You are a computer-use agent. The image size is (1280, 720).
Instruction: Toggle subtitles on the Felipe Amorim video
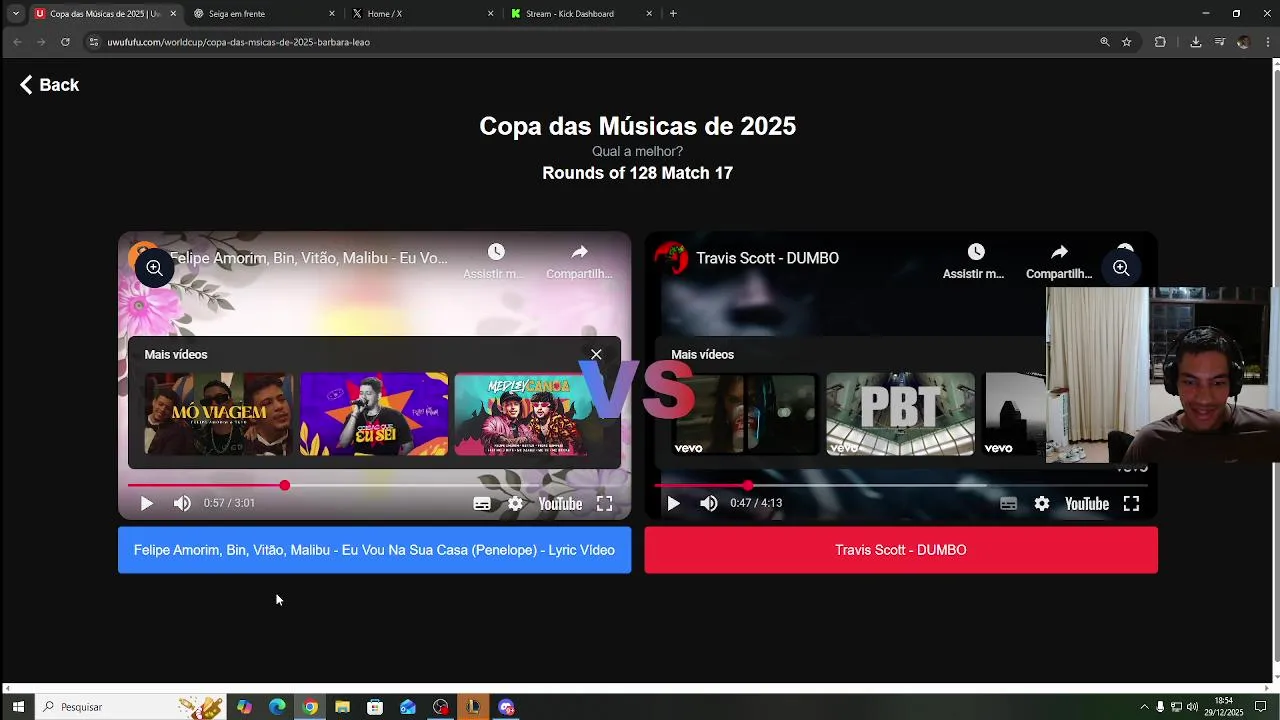[482, 504]
